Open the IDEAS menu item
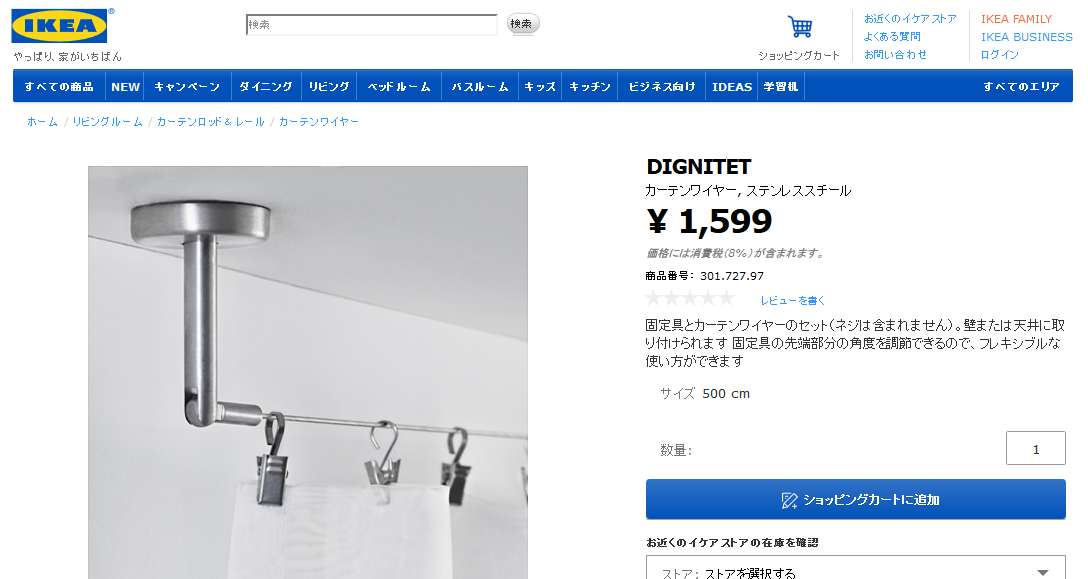 732,87
